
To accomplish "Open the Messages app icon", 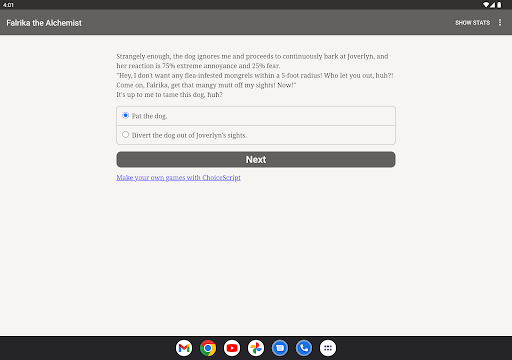I will (x=280, y=348).
